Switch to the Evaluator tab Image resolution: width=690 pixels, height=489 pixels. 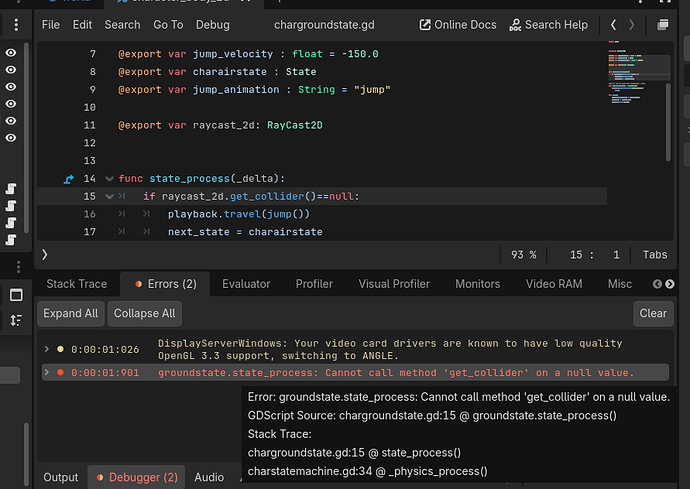point(246,284)
